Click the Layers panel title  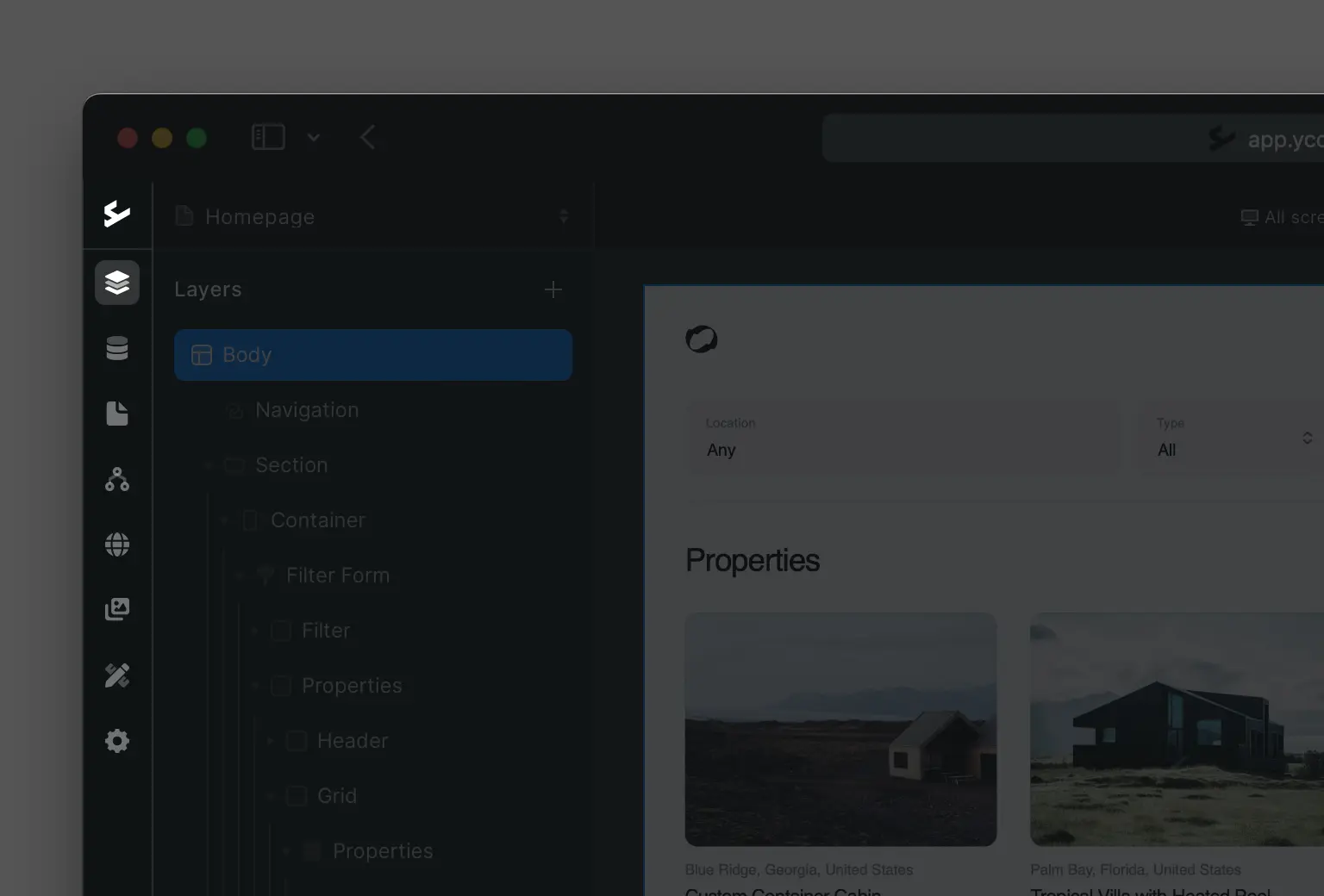208,289
